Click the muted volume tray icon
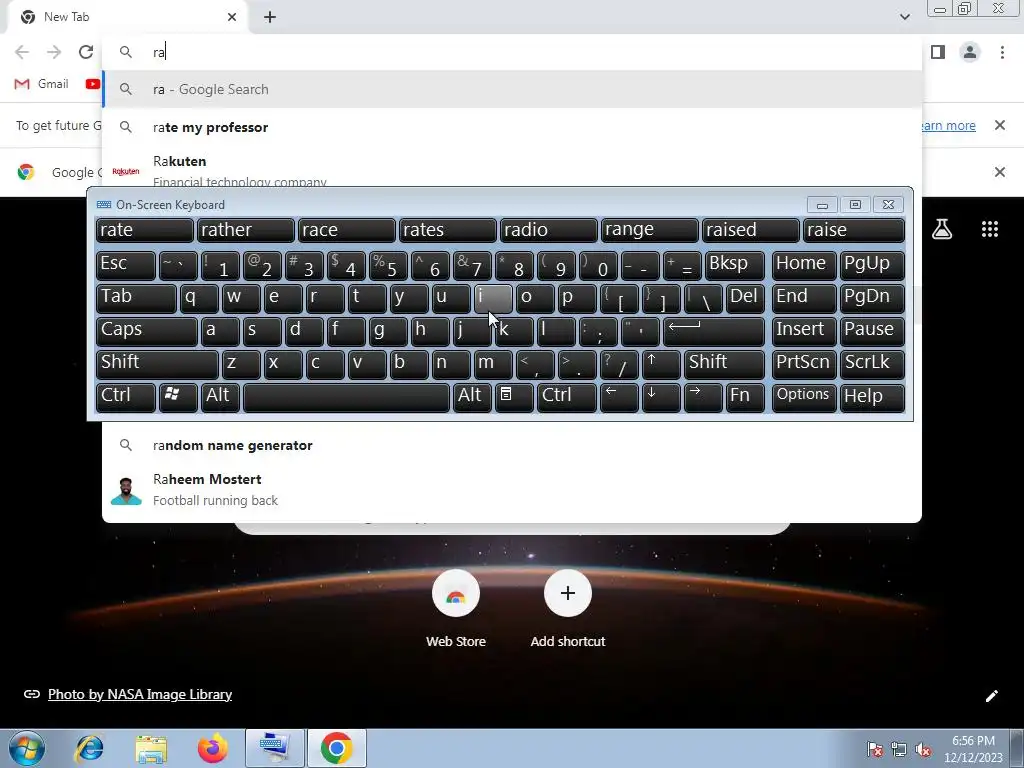The image size is (1024, 768). [923, 749]
